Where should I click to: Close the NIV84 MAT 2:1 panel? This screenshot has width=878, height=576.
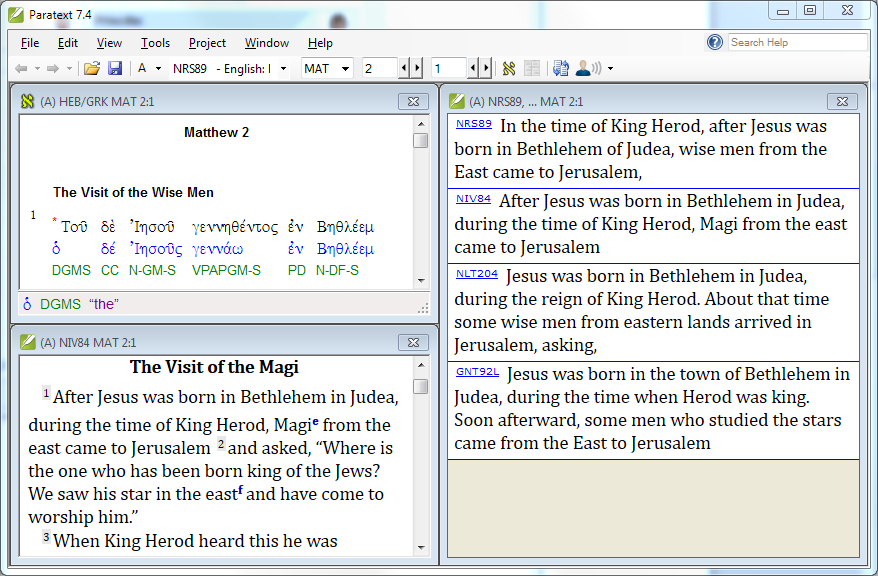coord(413,343)
